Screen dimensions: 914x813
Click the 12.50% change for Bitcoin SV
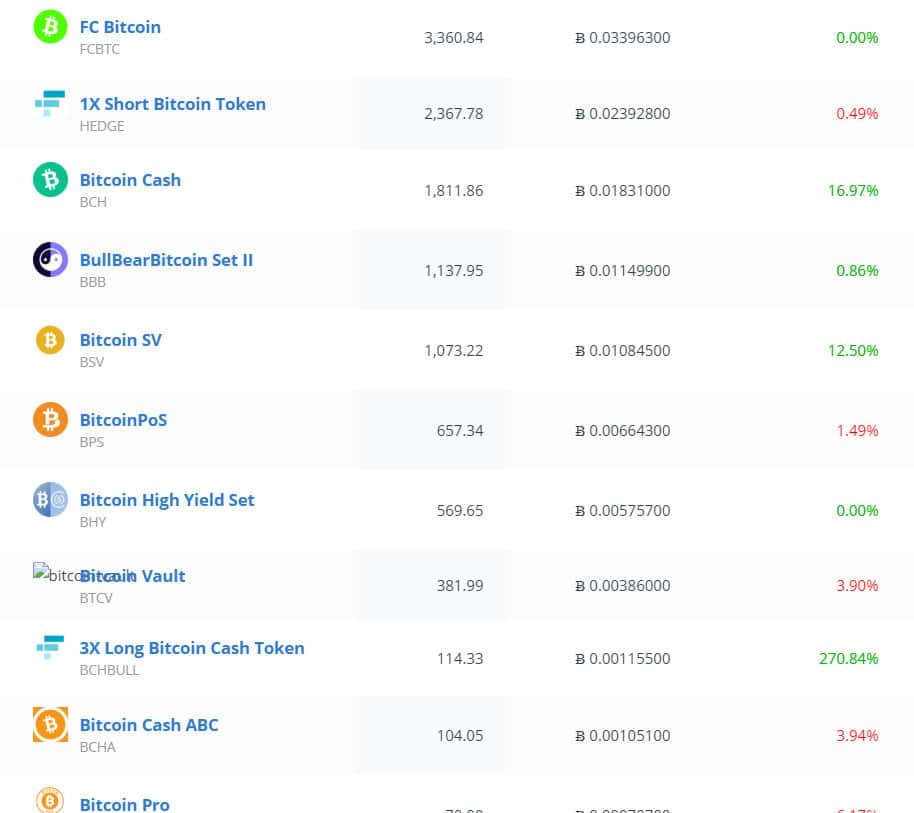(853, 350)
